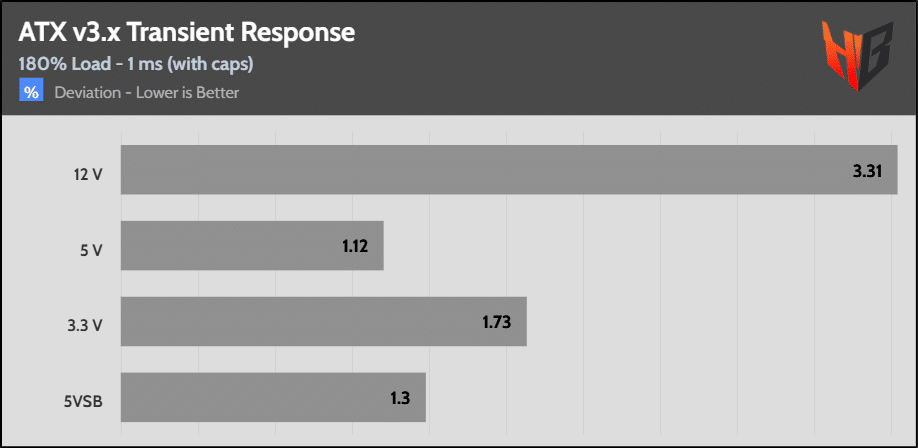Click the 1.3 value label
The height and width of the screenshot is (448, 918).
[x=401, y=397]
